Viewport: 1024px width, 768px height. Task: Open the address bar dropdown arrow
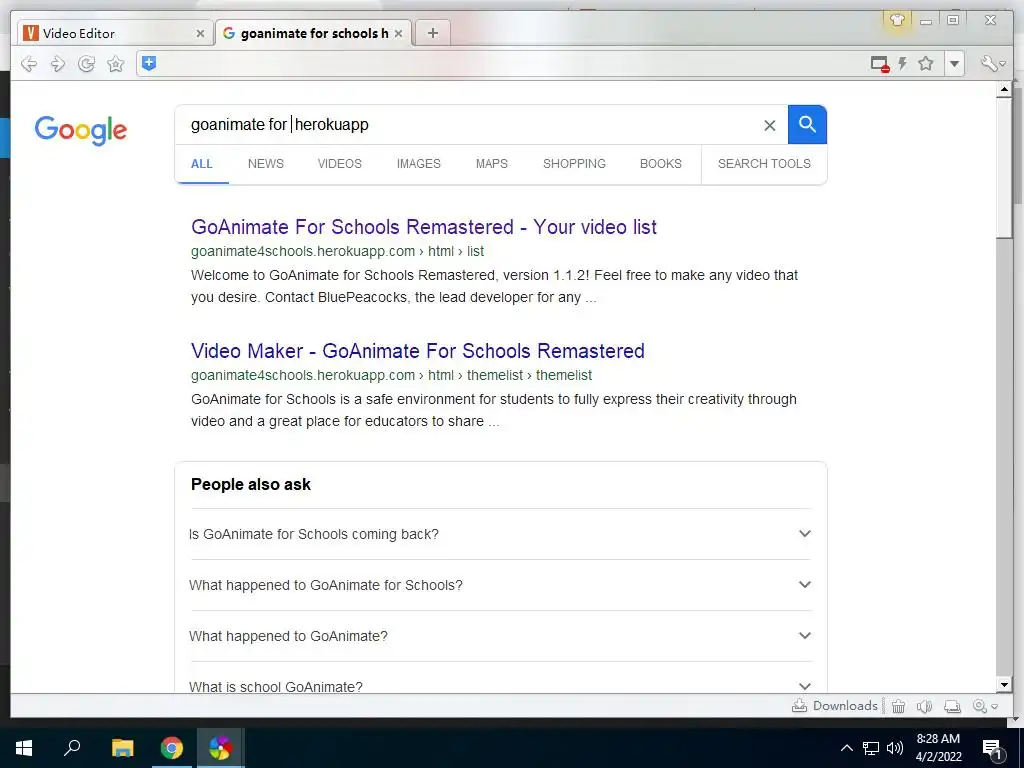click(954, 64)
